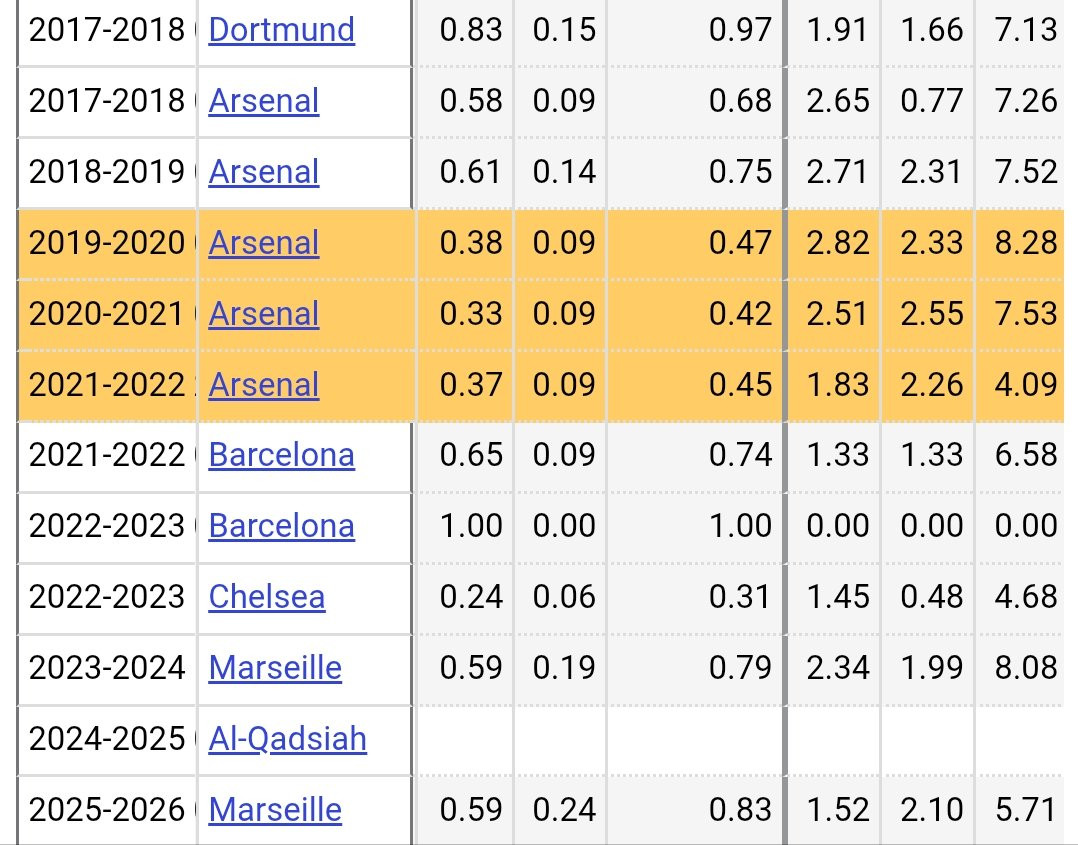Follow Marseille link in 2025-2026 row

275,810
